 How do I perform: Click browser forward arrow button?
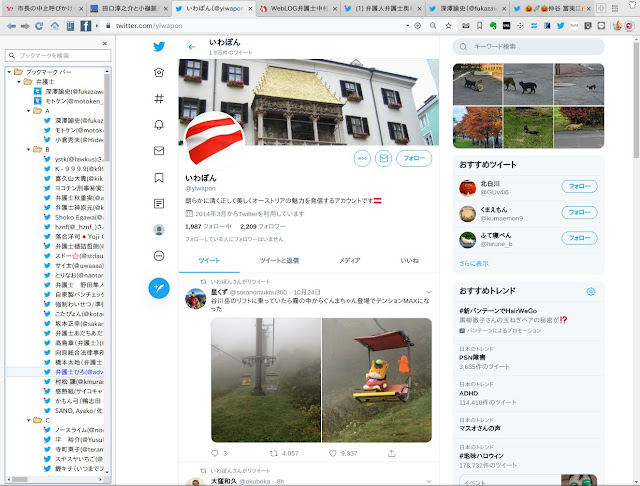(x=25, y=26)
